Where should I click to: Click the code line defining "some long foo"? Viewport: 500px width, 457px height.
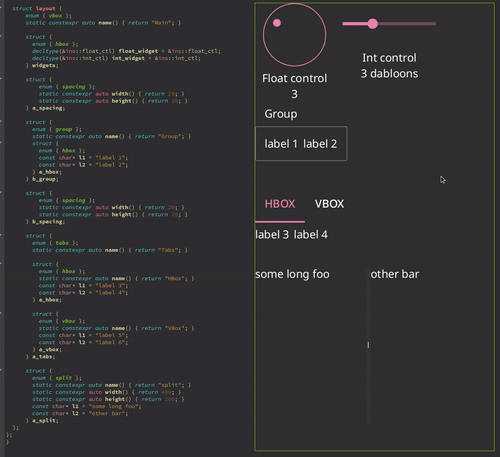tap(87, 406)
